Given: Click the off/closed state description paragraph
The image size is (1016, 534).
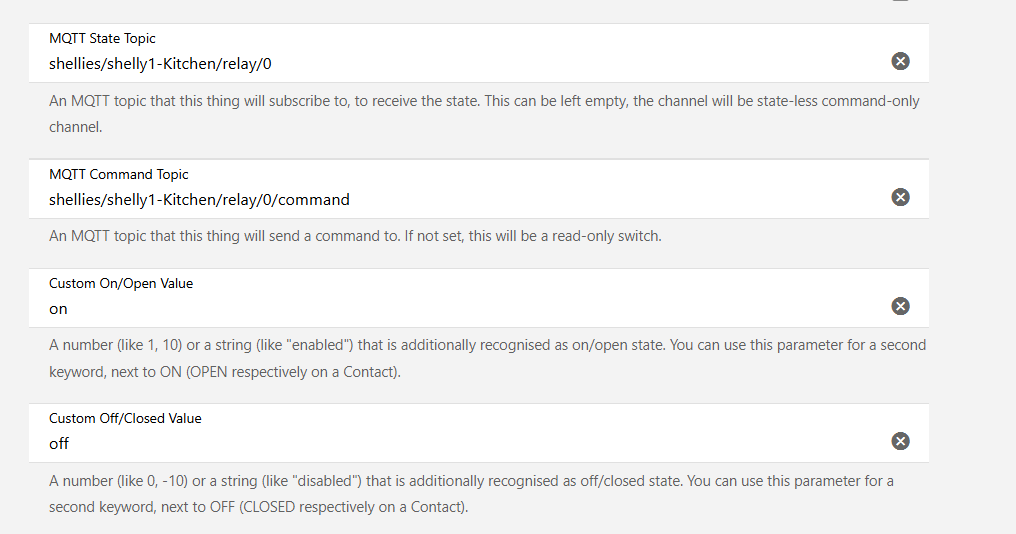Looking at the screenshot, I should pyautogui.click(x=471, y=494).
